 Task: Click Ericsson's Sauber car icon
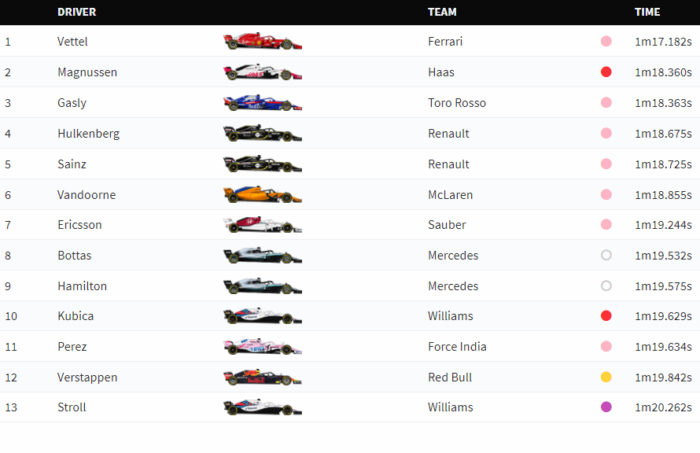click(x=262, y=225)
